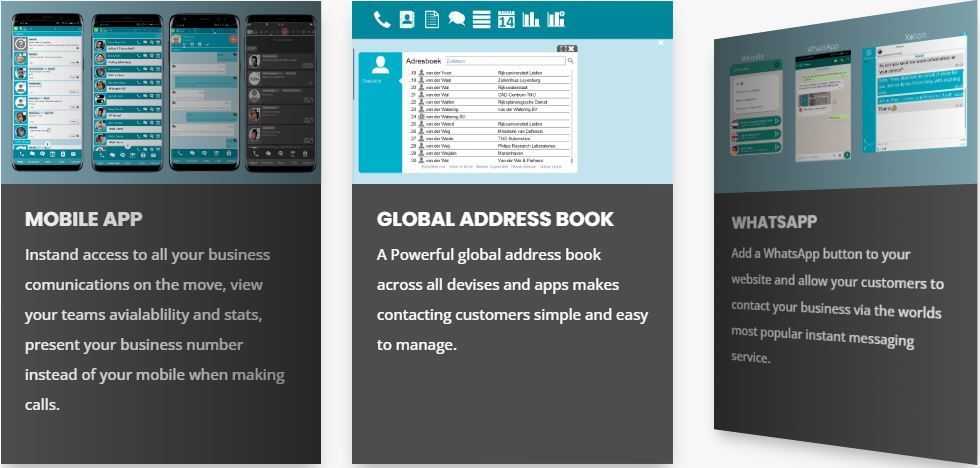Click the last bar chart icon with dot
The image size is (980, 468).
coord(556,19)
